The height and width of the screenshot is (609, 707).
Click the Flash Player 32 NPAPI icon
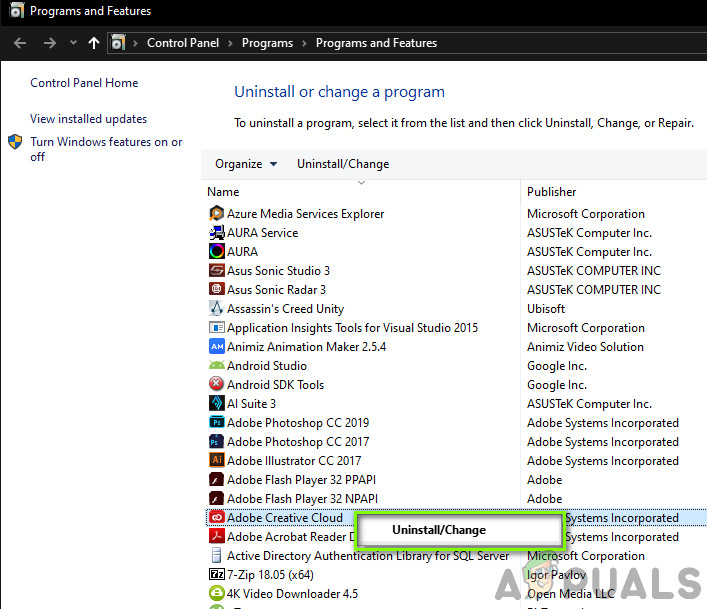pos(216,498)
